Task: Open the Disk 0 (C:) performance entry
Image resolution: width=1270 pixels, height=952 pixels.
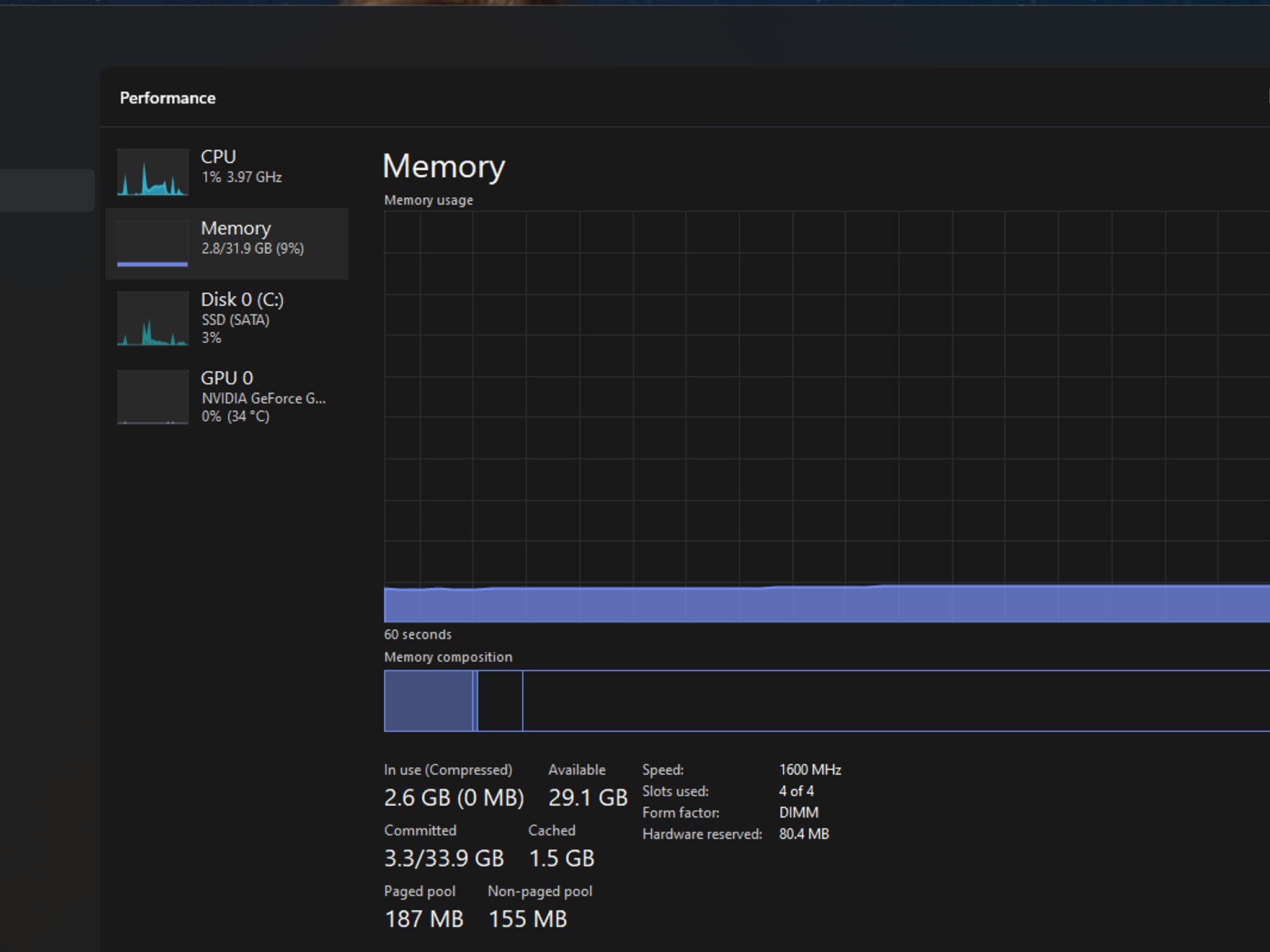Action: point(227,318)
